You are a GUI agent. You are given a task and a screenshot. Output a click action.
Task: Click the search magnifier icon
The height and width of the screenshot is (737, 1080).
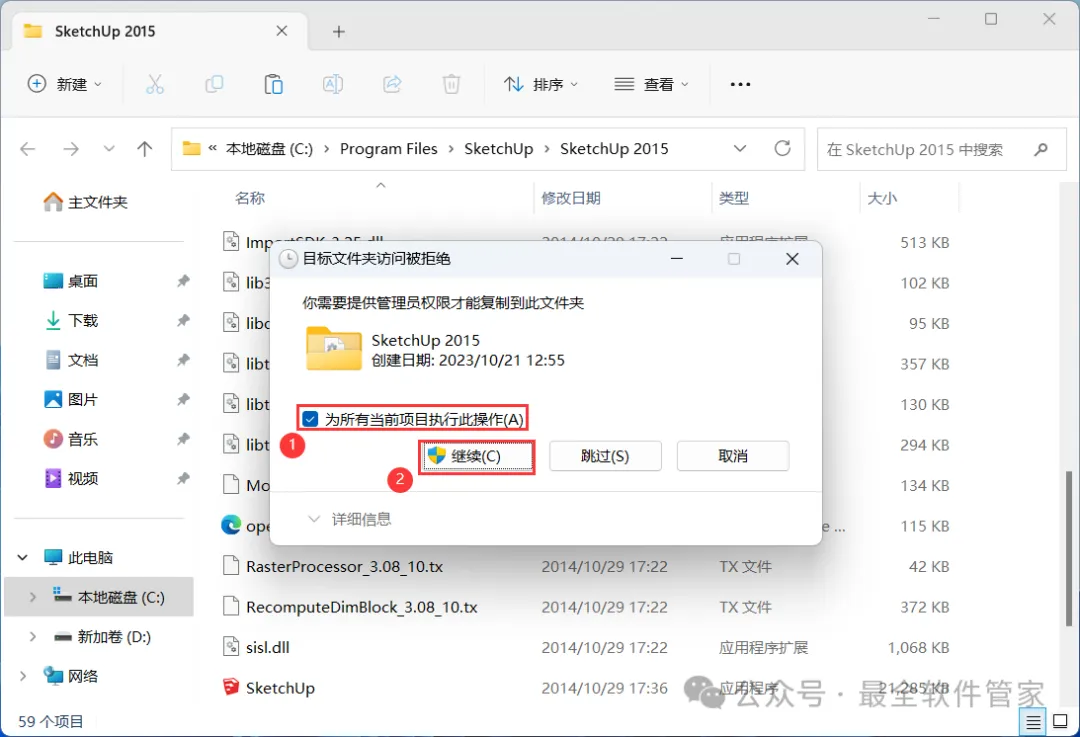(1041, 149)
